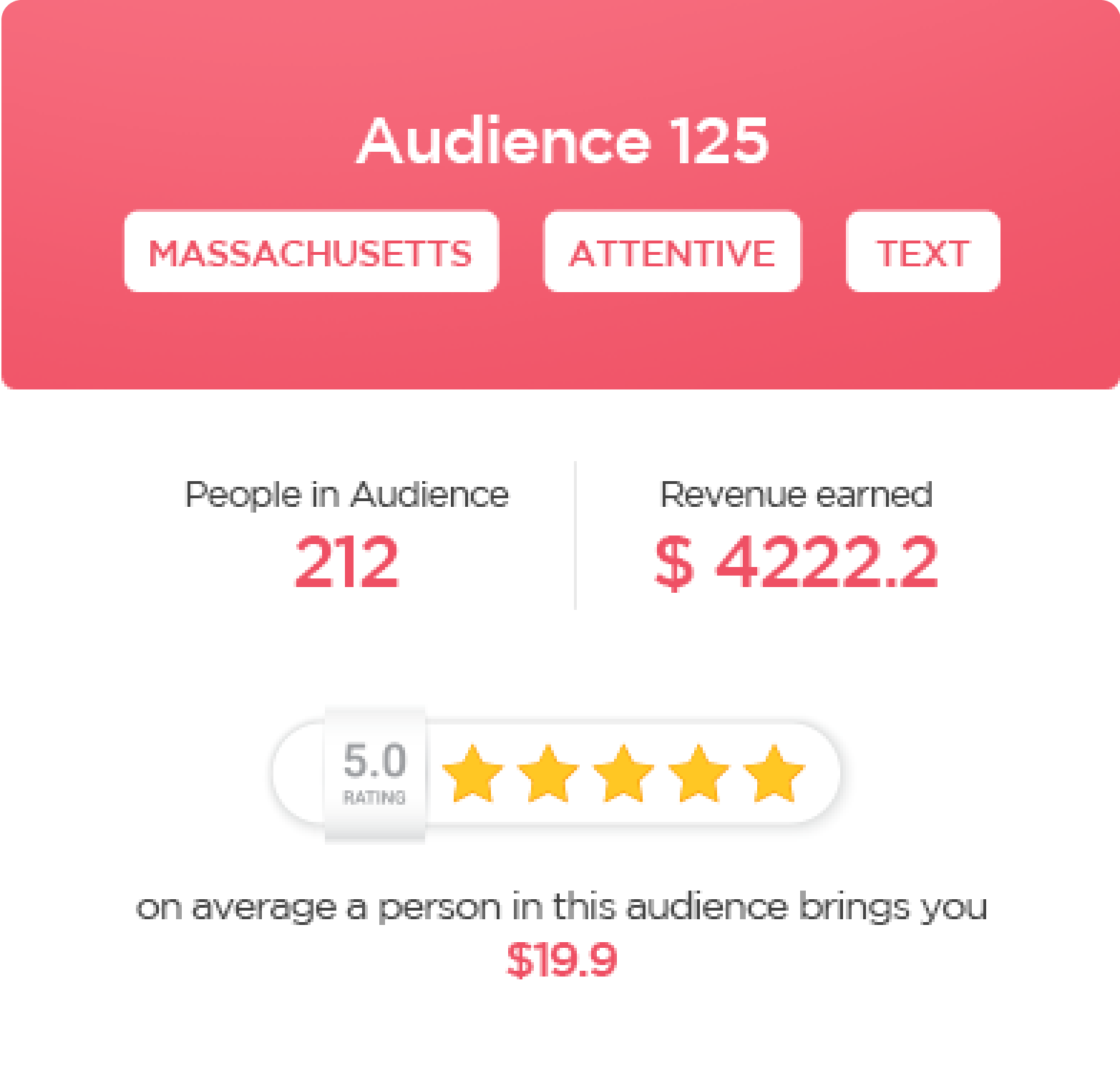The image size is (1120, 1071).
Task: Click the Revenue earned label
Action: [x=796, y=494]
